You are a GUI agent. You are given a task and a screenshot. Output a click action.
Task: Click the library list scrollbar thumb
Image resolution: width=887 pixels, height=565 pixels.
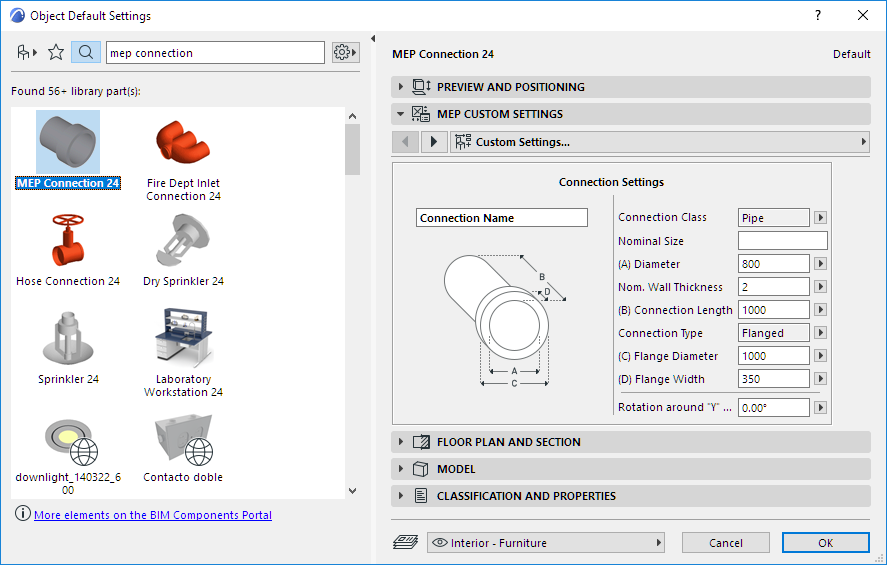point(352,150)
